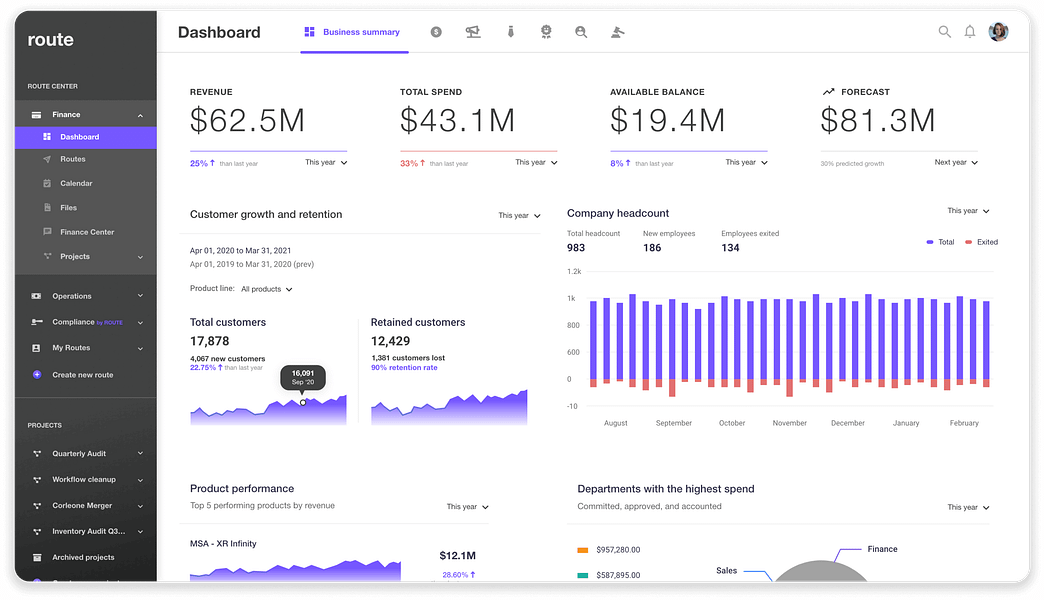
Task: Click the MSA - XR Infinity product label
Action: [223, 544]
